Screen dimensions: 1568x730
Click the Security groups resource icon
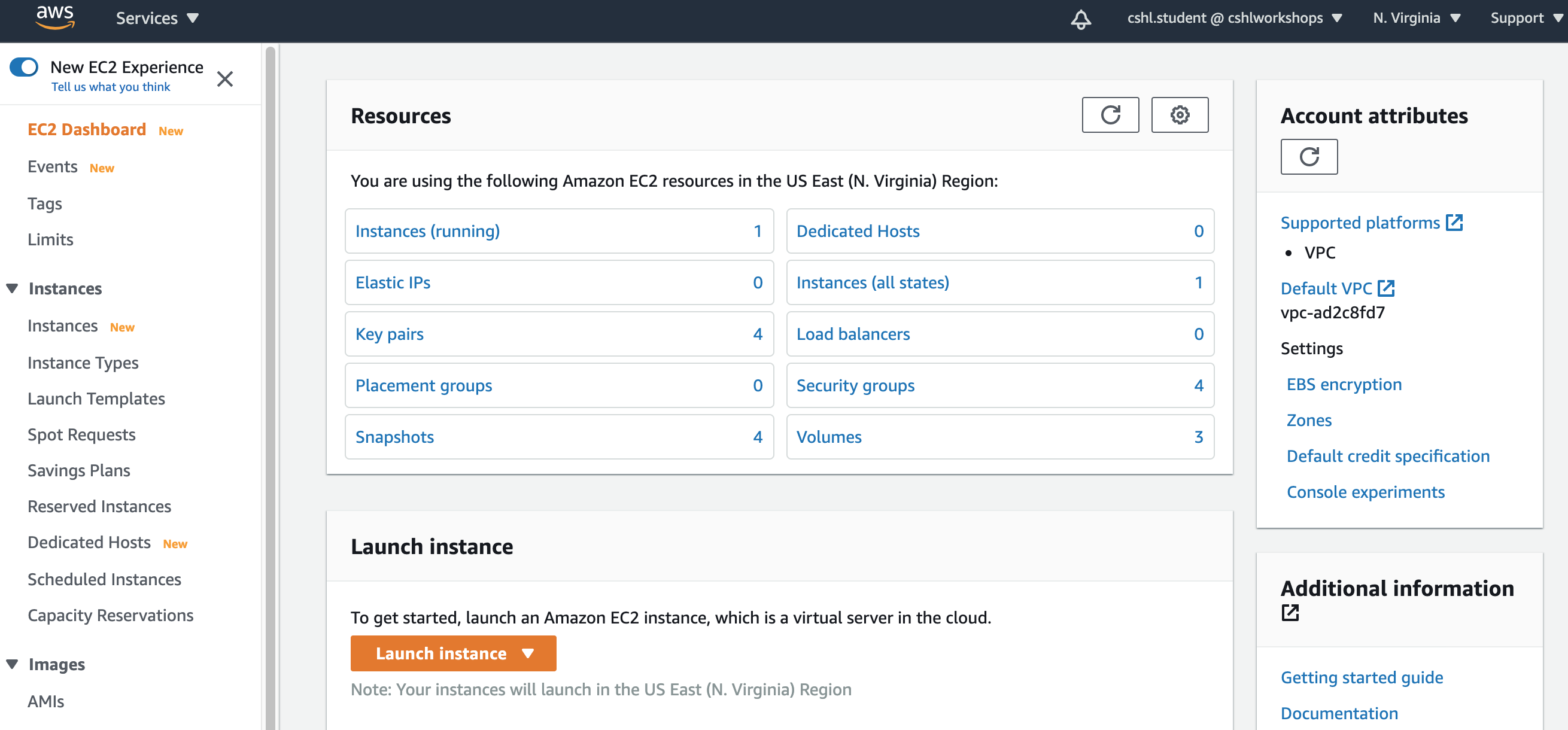(x=856, y=384)
